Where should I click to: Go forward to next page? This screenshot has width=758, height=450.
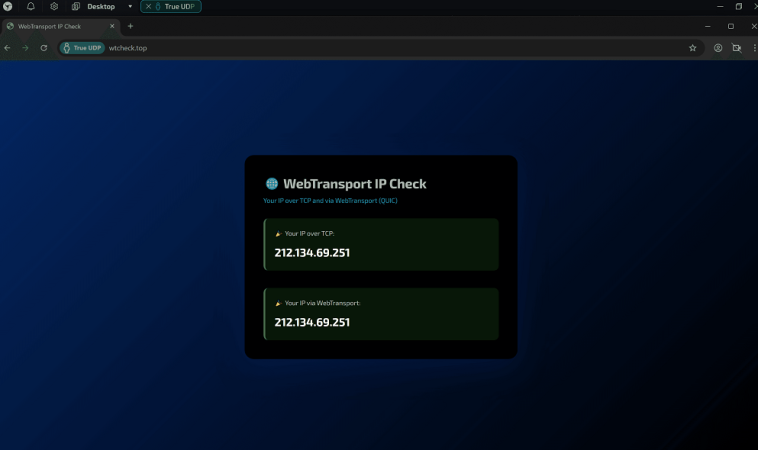coord(25,47)
